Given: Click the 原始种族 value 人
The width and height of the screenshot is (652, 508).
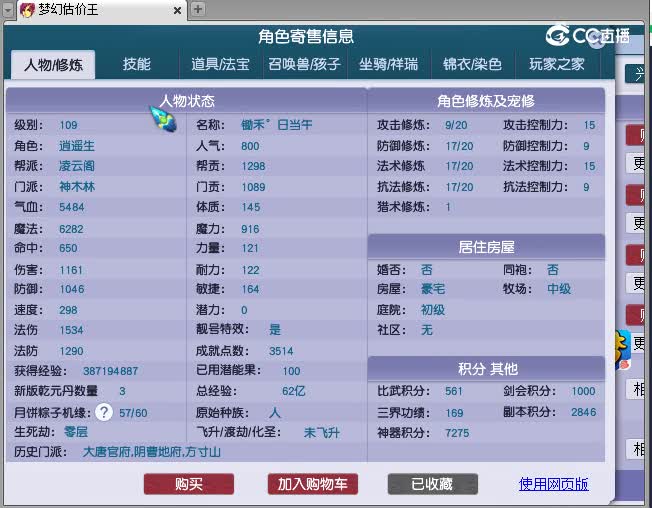Looking at the screenshot, I should tap(275, 412).
